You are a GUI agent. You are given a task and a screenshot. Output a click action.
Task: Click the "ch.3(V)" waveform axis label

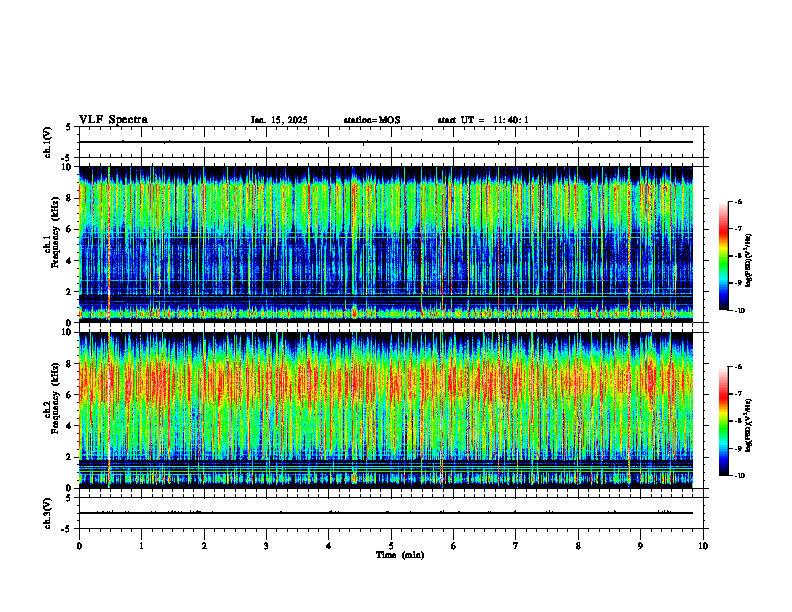47,513
